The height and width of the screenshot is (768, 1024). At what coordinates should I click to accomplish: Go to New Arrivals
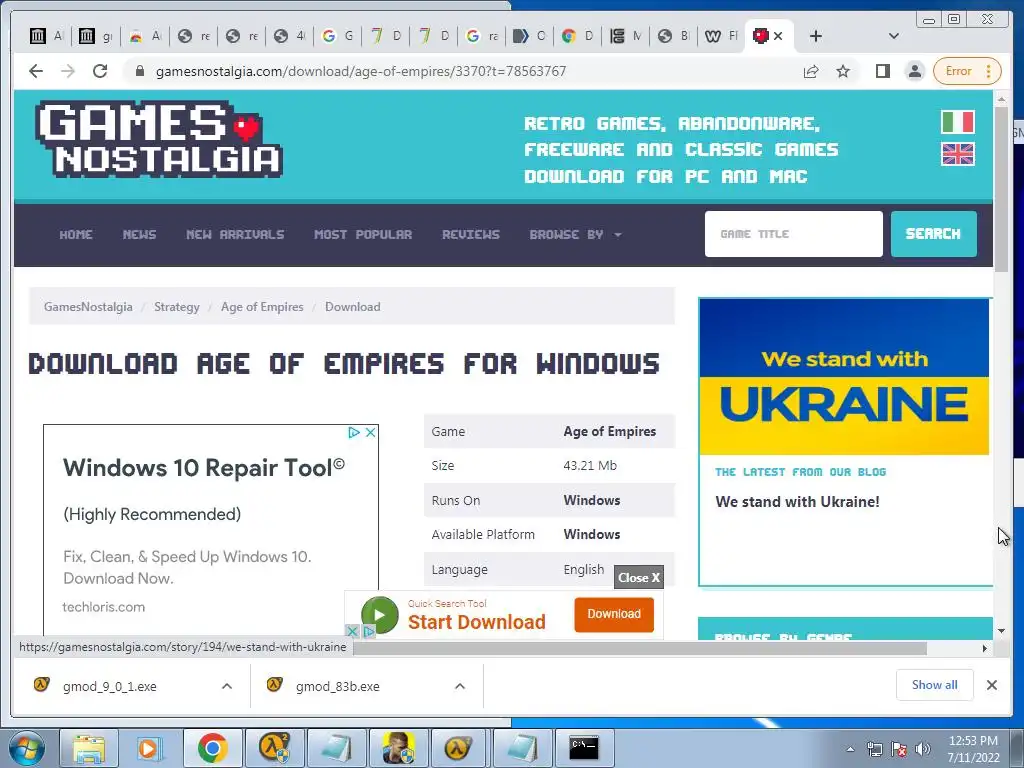[235, 234]
